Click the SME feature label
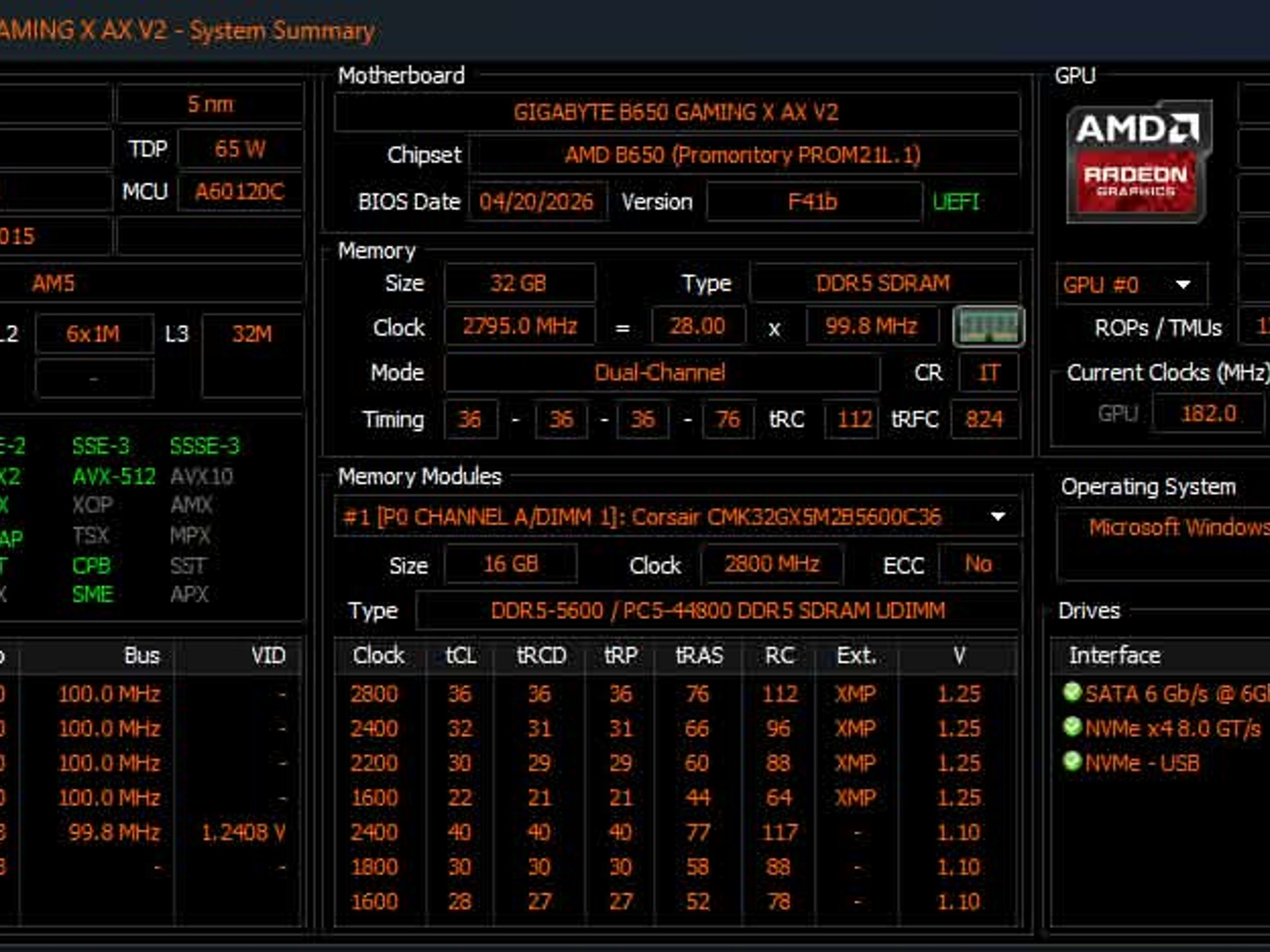The image size is (1270, 952). (x=93, y=594)
